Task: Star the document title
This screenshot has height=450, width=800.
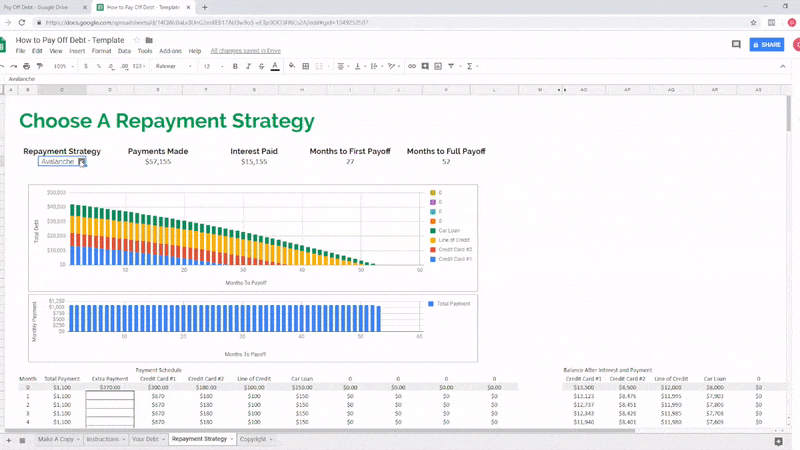Action: [137, 40]
